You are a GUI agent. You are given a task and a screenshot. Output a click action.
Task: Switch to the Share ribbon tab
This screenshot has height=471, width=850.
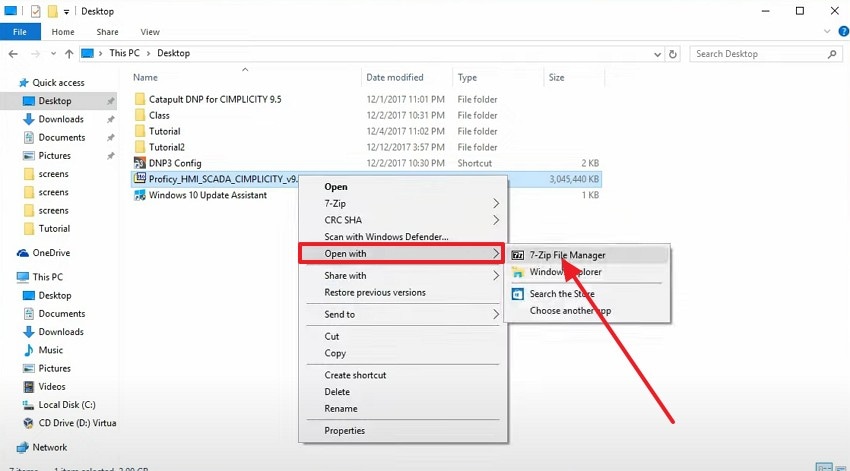click(107, 32)
